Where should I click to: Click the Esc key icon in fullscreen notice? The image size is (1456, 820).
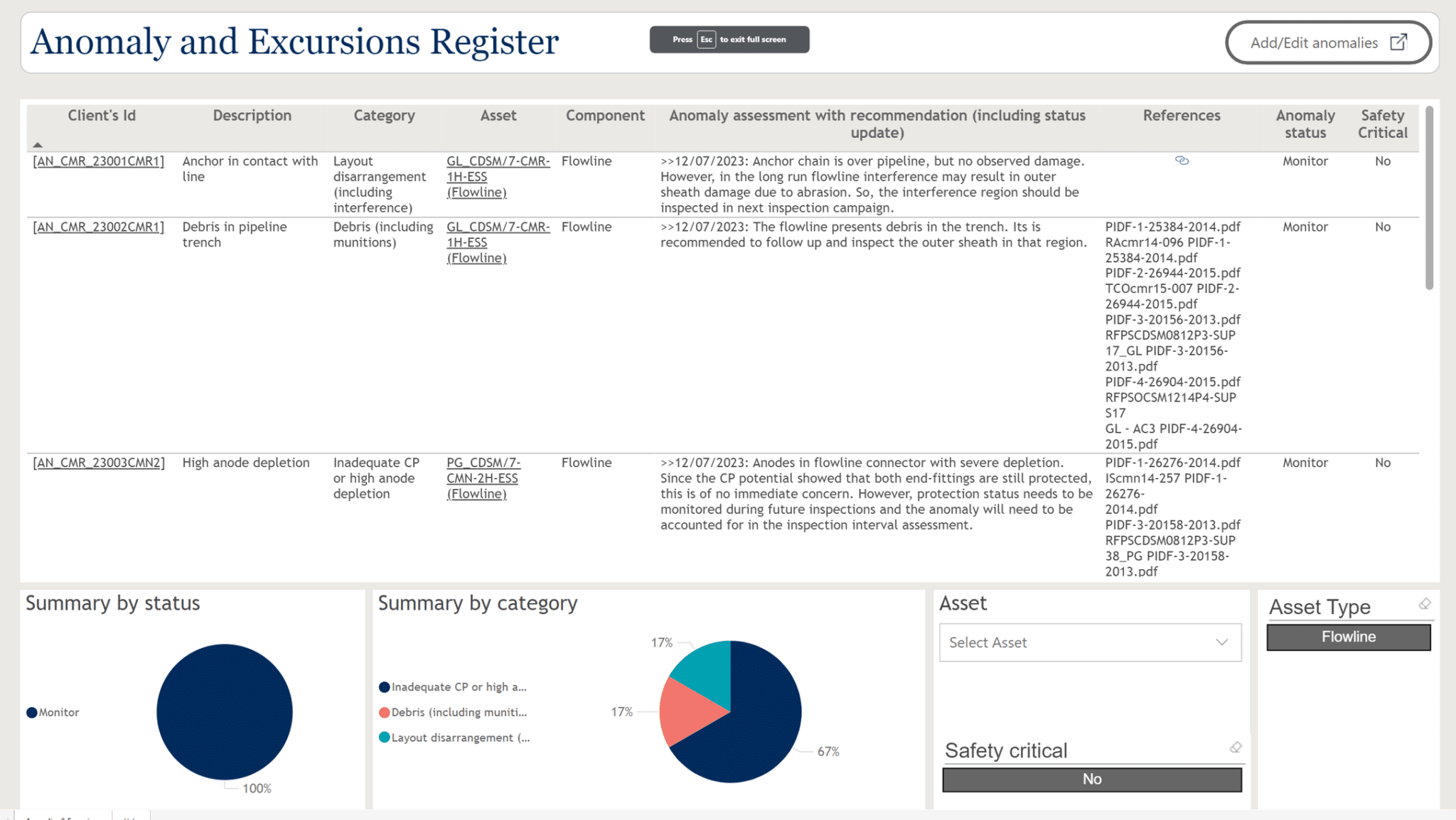(706, 40)
